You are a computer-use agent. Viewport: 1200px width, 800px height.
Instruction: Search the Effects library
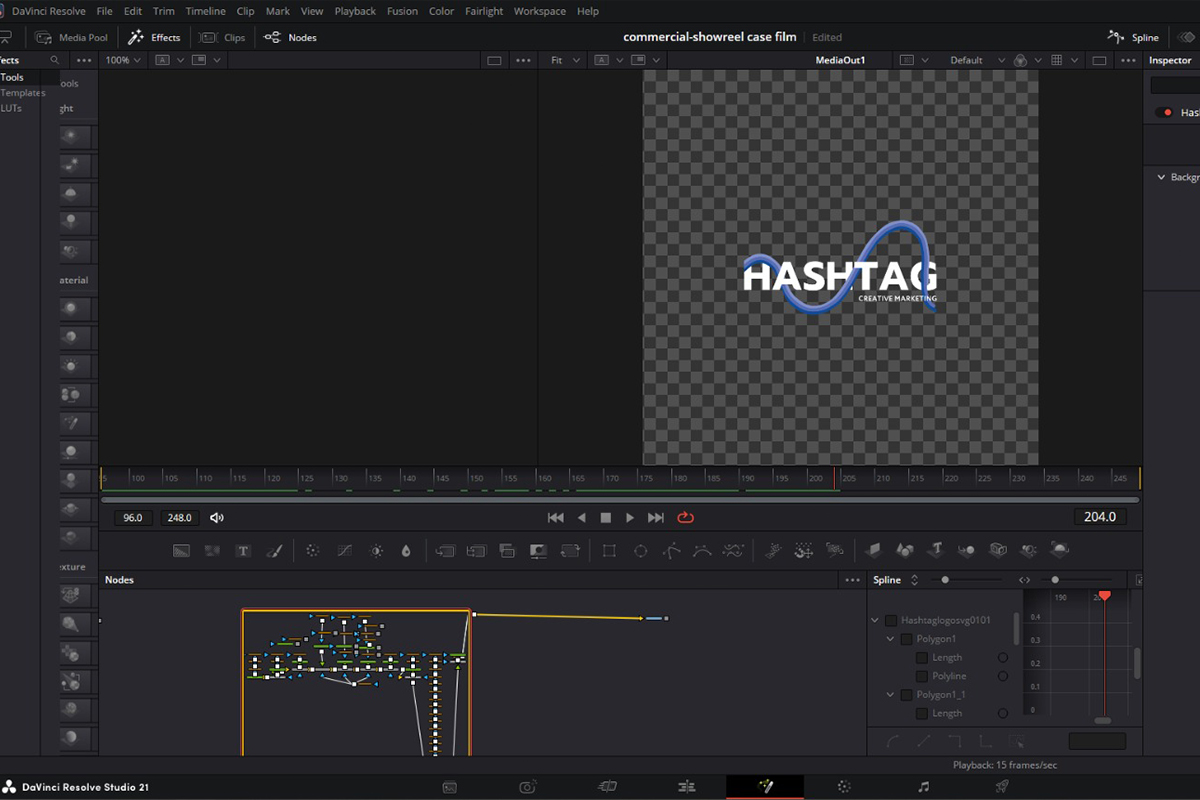55,61
